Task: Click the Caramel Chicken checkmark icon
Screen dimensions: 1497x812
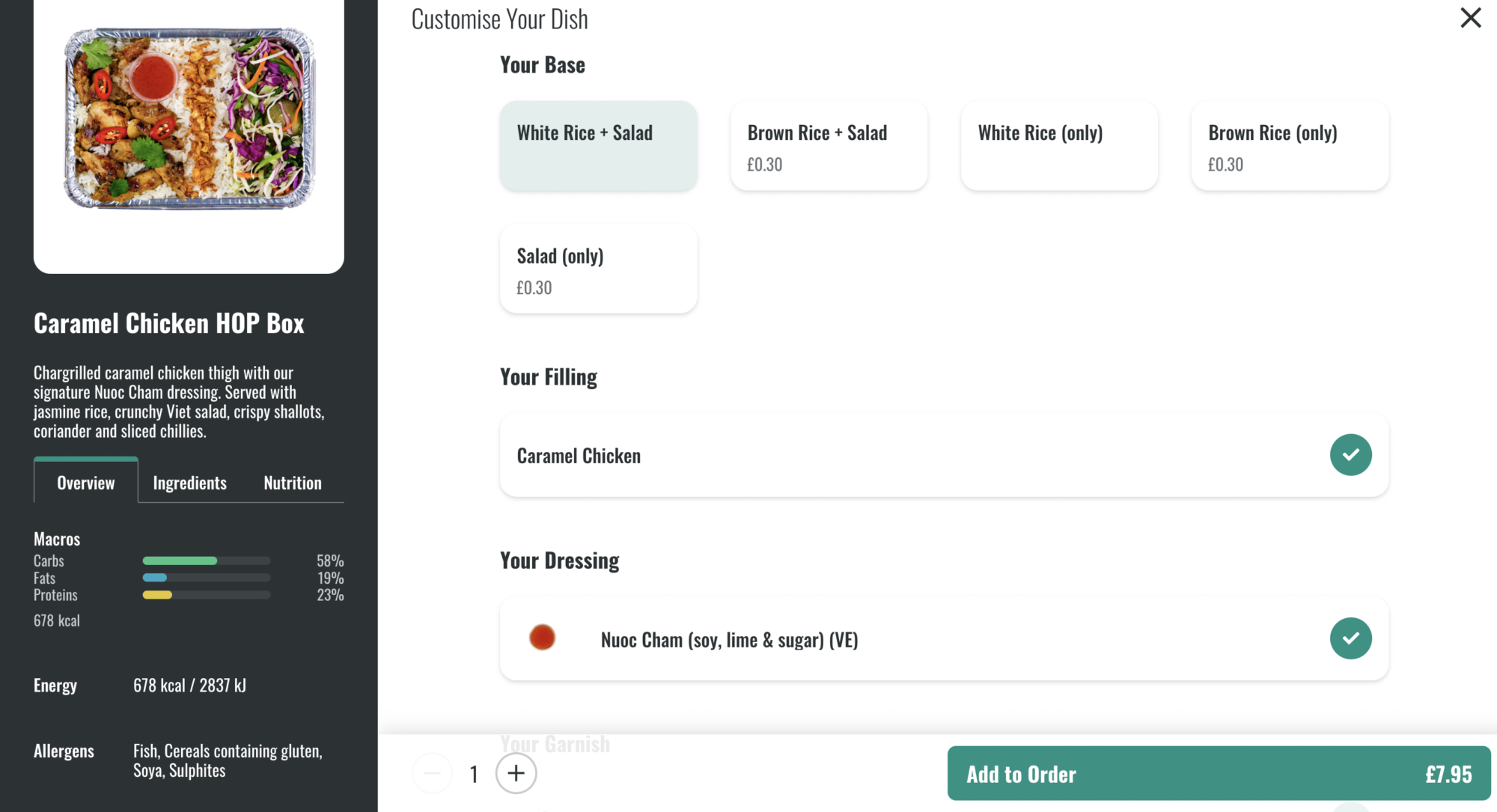Action: 1350,454
